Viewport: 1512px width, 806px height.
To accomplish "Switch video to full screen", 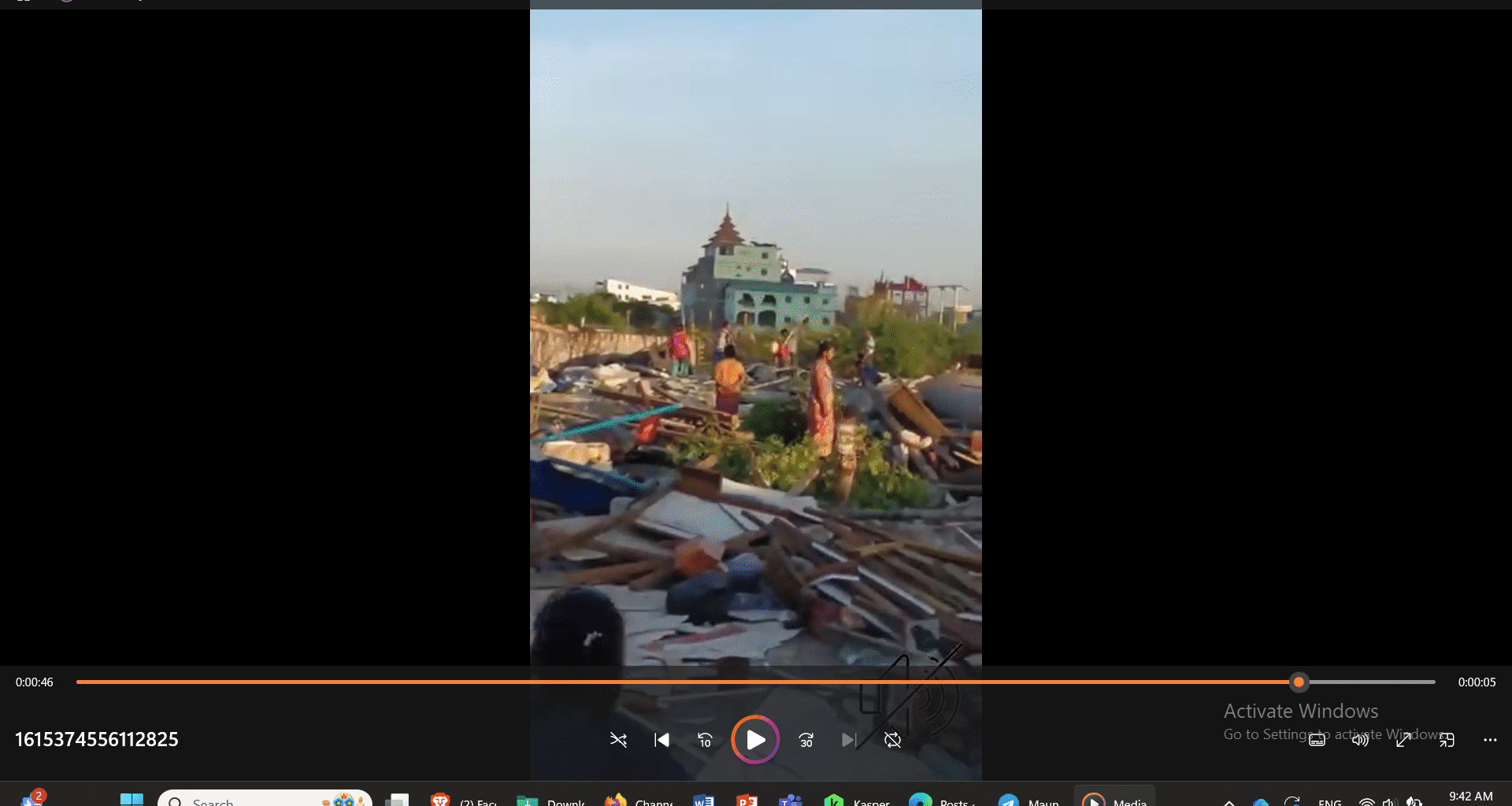I will tap(1403, 740).
